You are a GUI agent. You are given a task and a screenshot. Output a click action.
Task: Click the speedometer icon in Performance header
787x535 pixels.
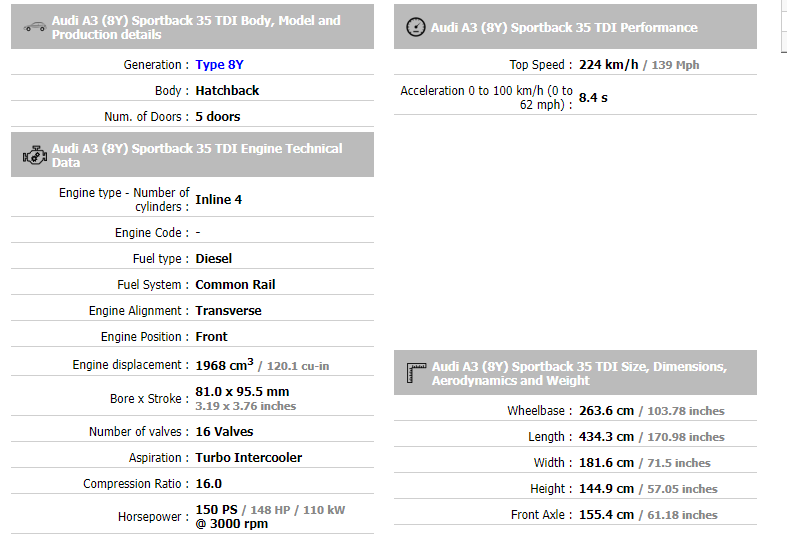pyautogui.click(x=416, y=27)
